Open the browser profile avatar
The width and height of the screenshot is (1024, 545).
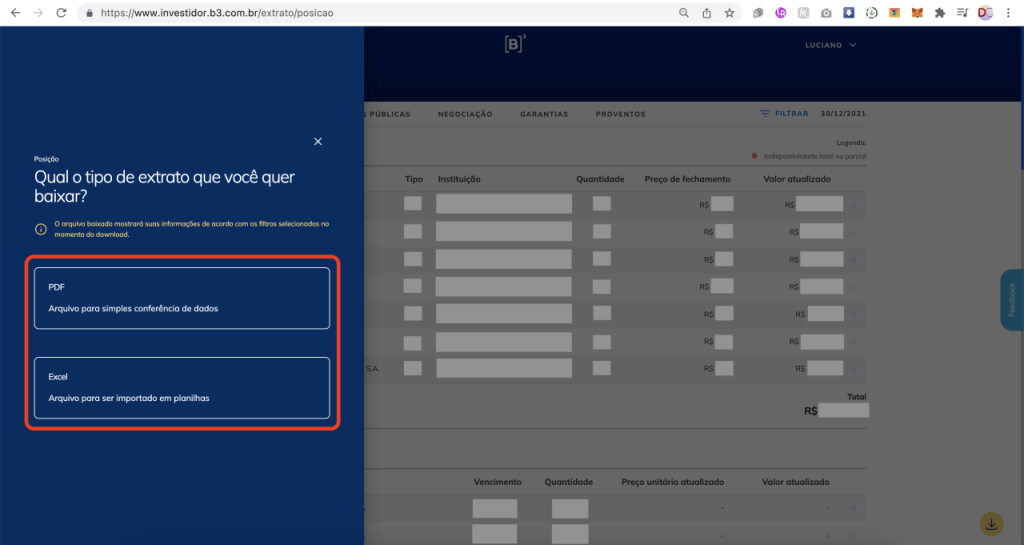985,13
